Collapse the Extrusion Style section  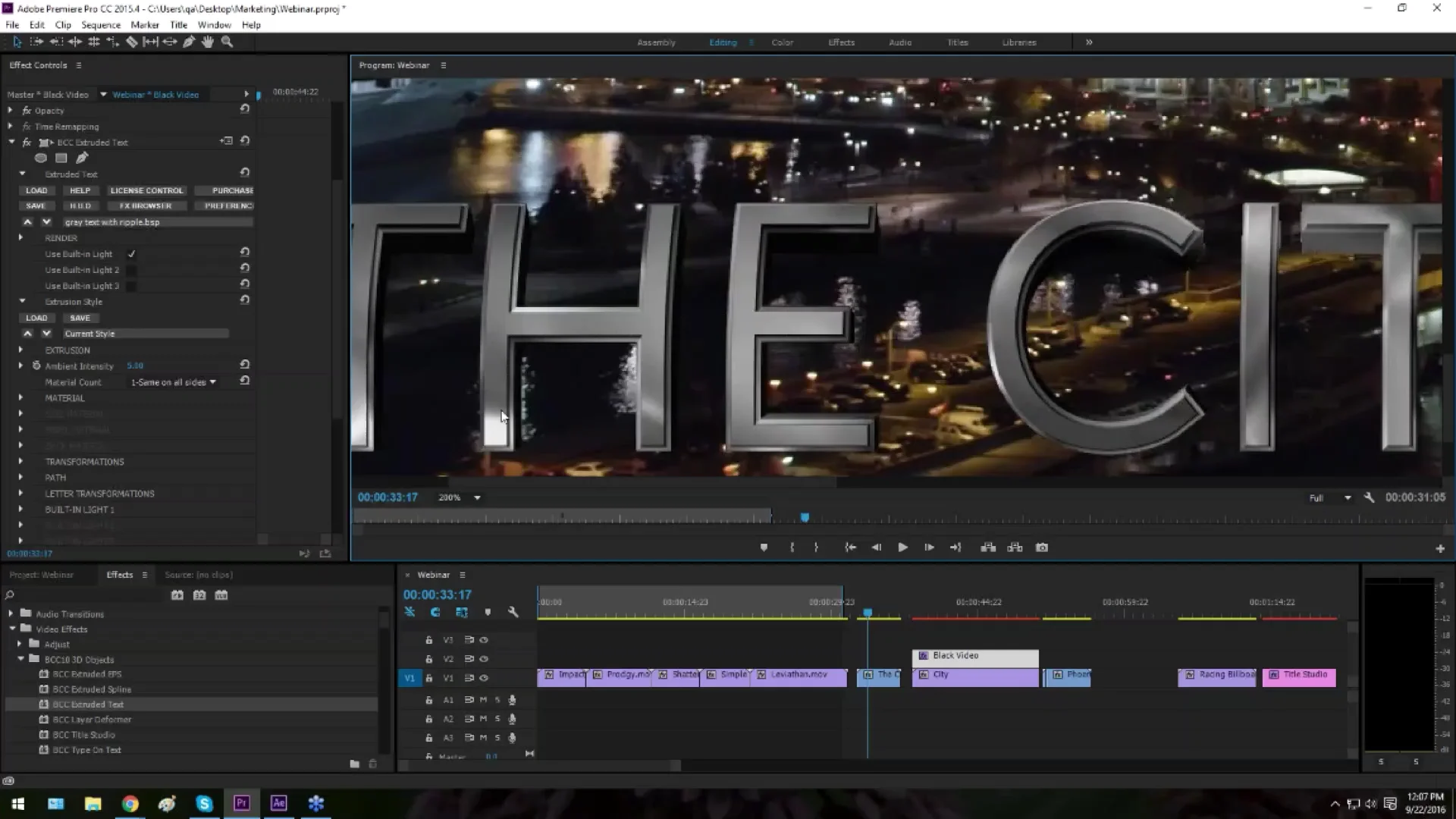(x=23, y=301)
